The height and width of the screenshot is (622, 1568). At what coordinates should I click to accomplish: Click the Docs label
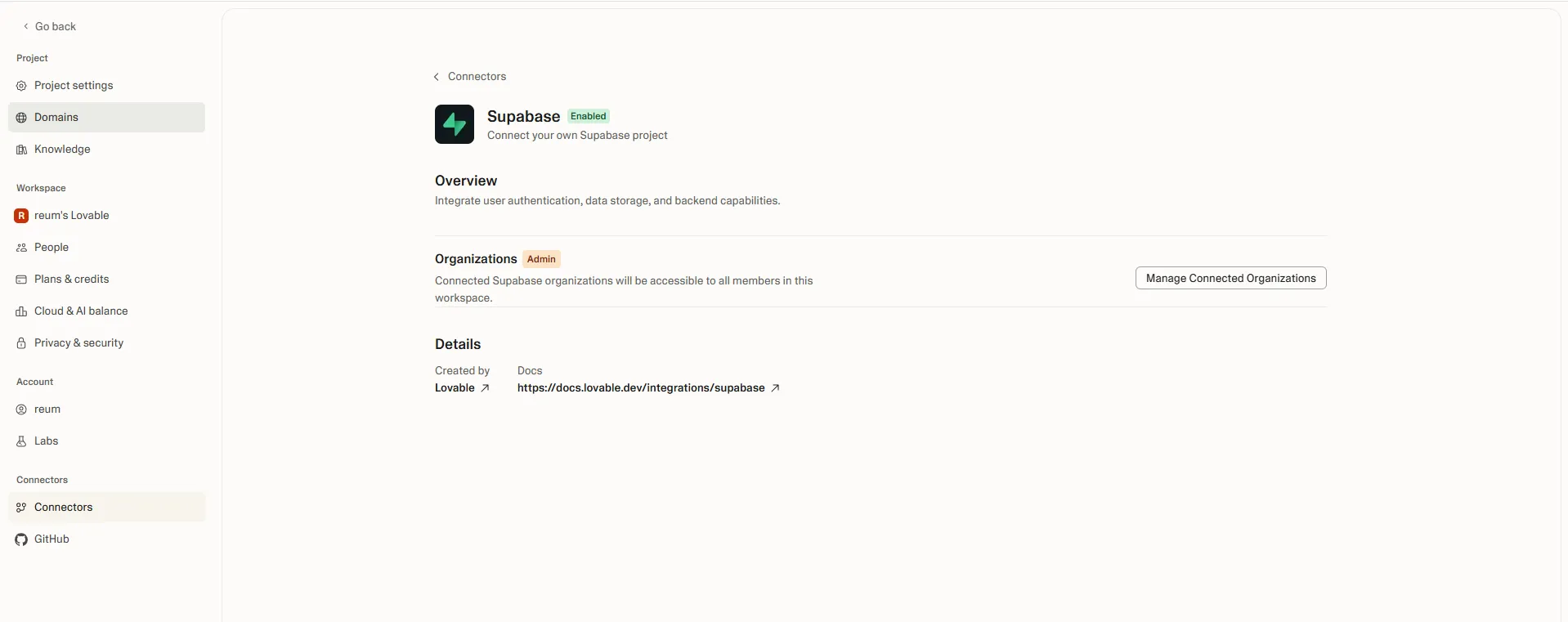[x=530, y=371]
